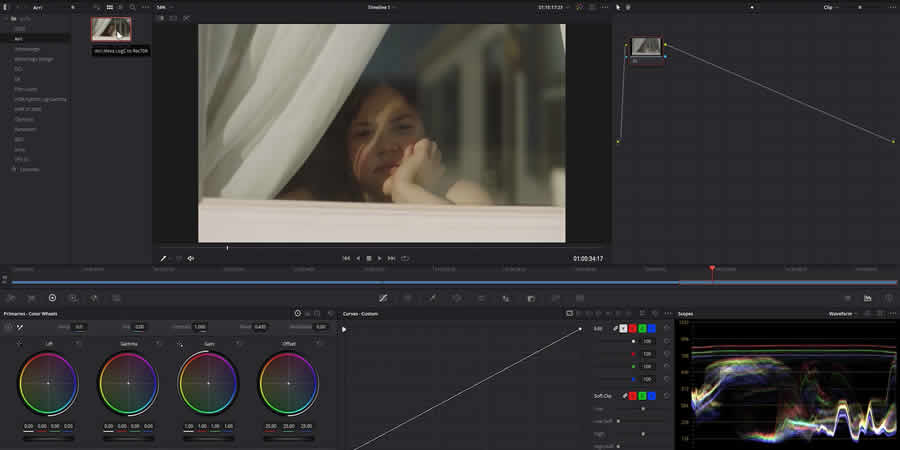Open the viewer zoom percentage dropdown
Image resolution: width=900 pixels, height=450 pixels.
pos(162,7)
